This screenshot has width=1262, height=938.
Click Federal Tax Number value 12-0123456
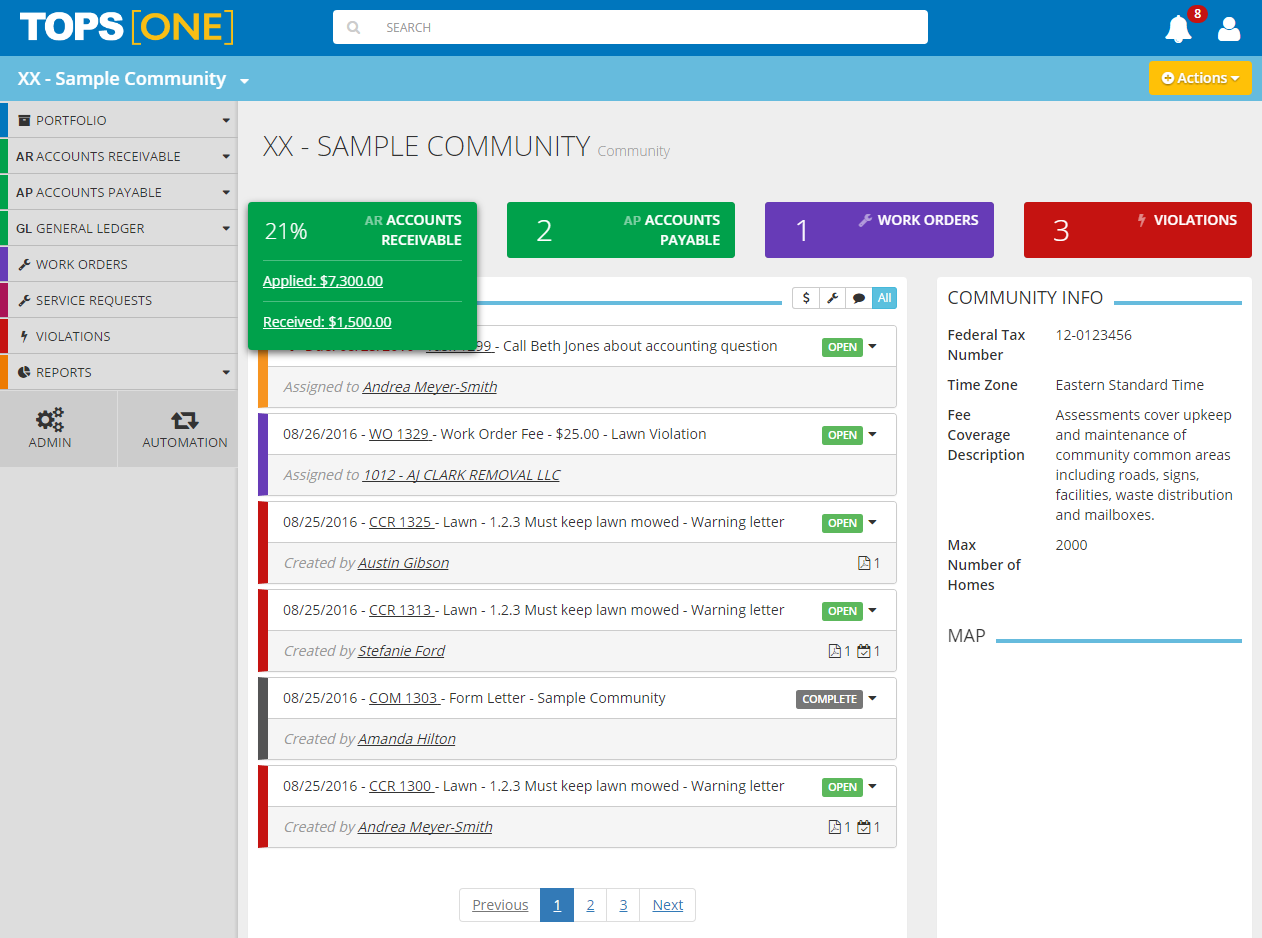coord(1094,335)
